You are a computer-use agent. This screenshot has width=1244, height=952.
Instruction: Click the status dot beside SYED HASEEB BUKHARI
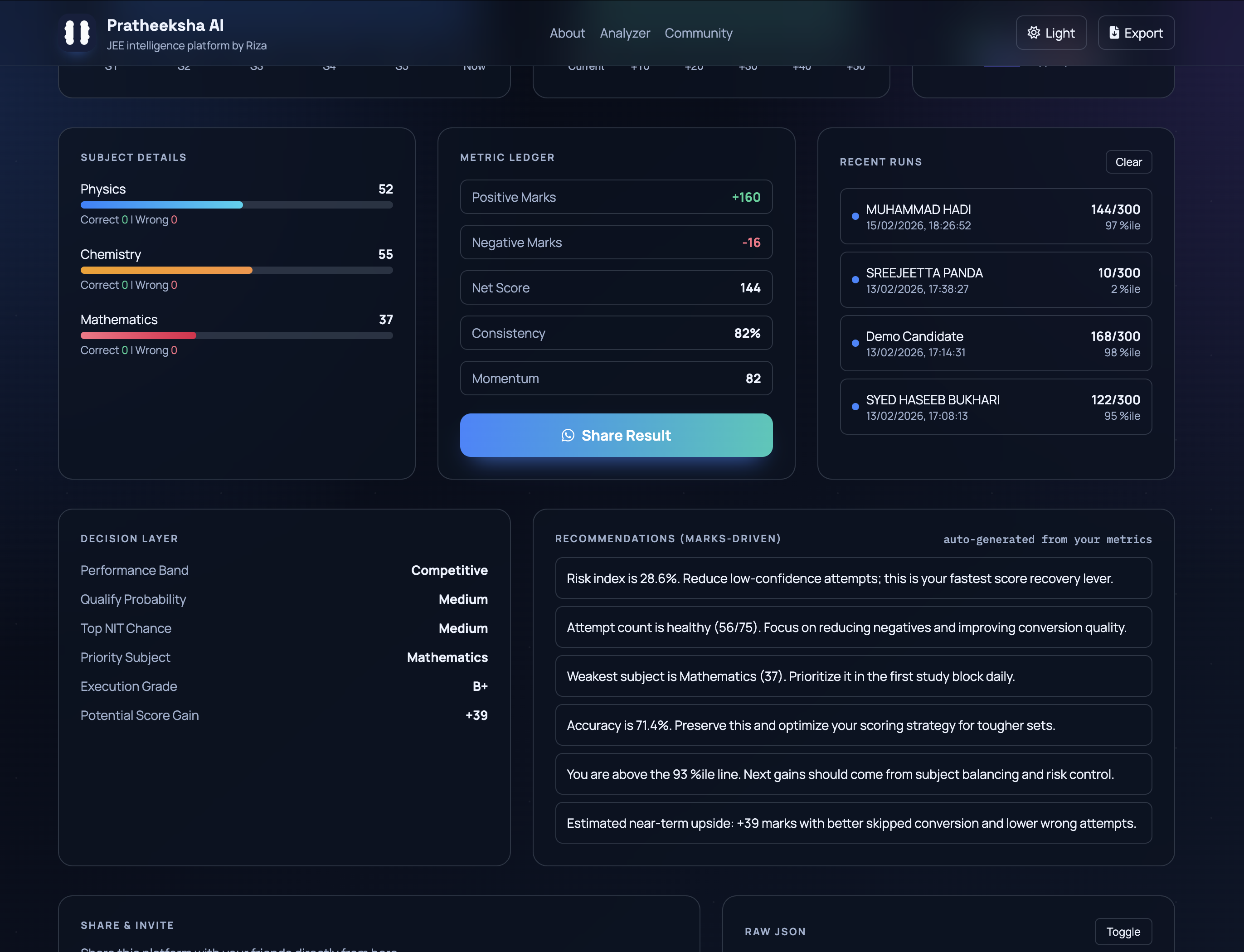tap(855, 406)
